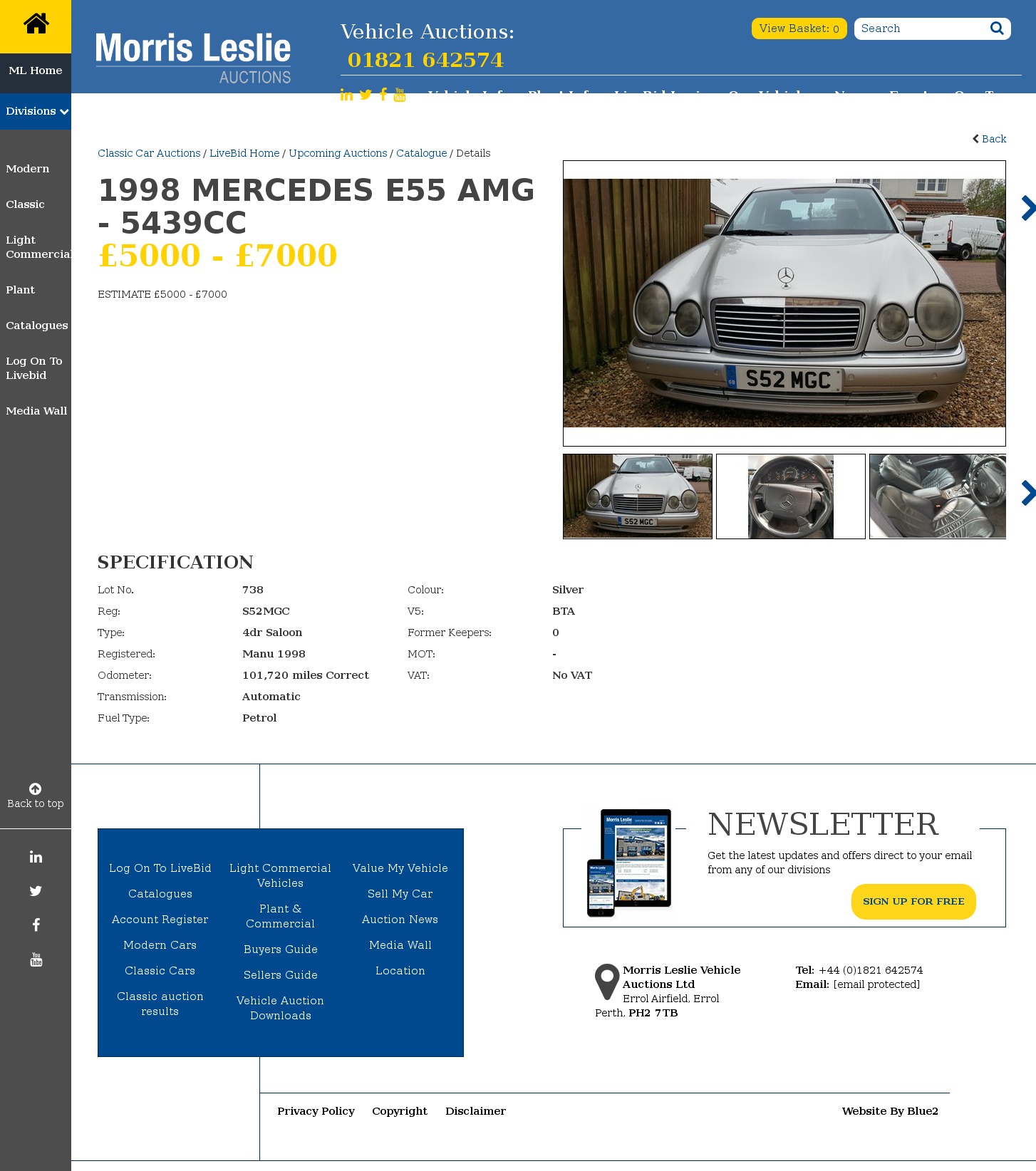Open the Facebook icon in the header
Screen dimensions: 1036x1171
point(383,95)
